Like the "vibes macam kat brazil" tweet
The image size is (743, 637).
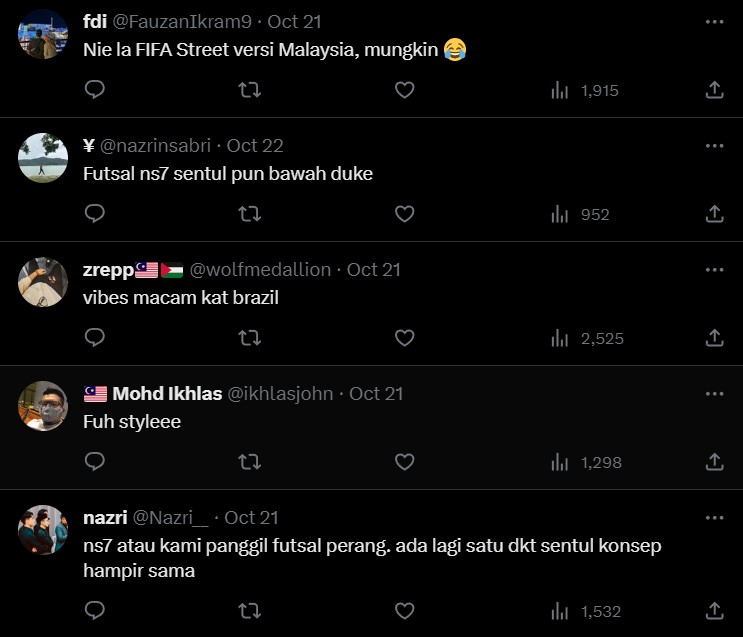[404, 338]
